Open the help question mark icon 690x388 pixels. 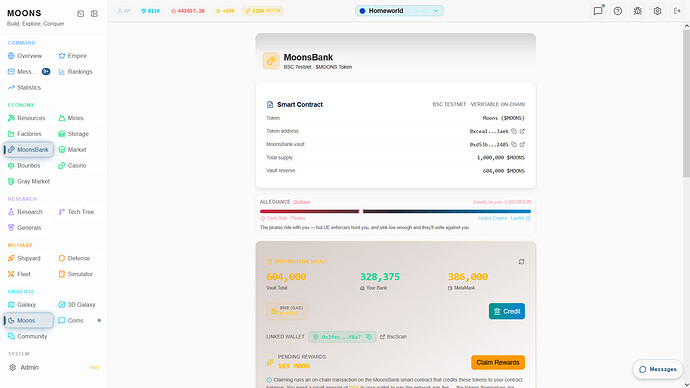pos(618,11)
